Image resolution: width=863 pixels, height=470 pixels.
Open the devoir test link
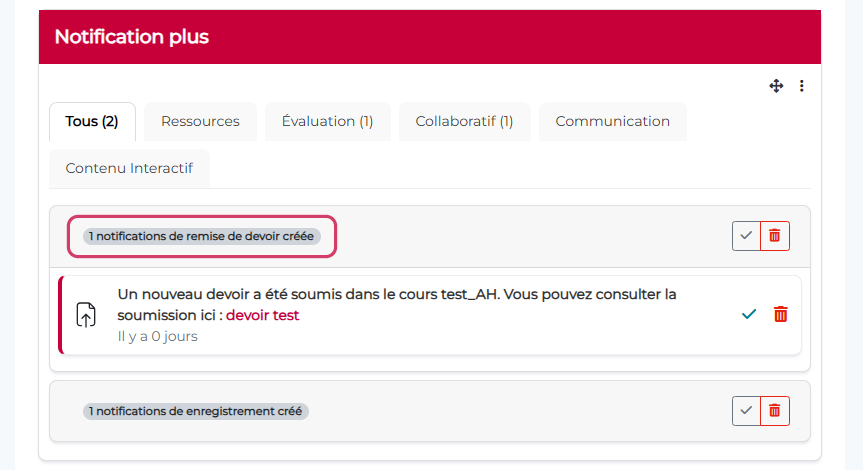tap(262, 315)
